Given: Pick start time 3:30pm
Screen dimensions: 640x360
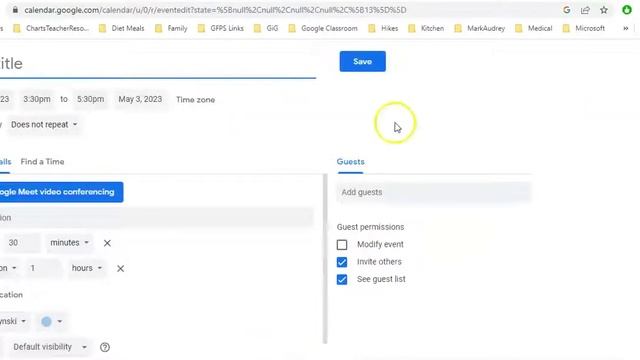Looking at the screenshot, I should (x=37, y=99).
